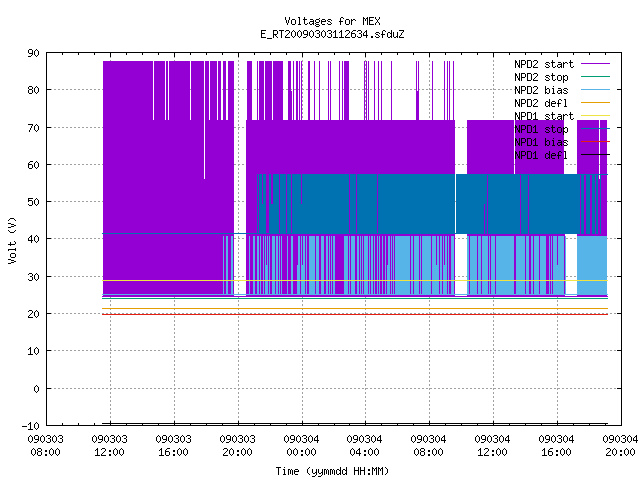Click the x-axis label 090304 12:00
The image size is (640, 480).
tap(493, 446)
